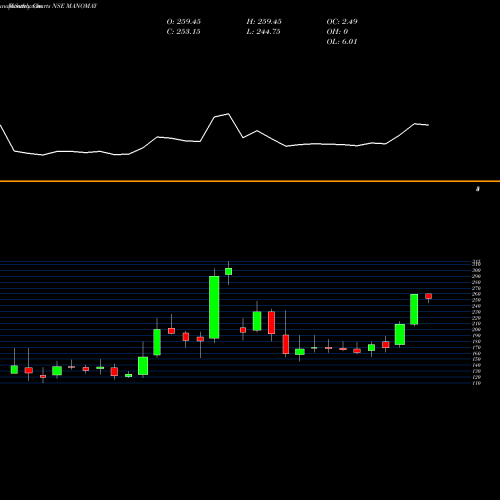The width and height of the screenshot is (500, 500).
Task: Click the low price value 244.75
Action: [x=268, y=32]
